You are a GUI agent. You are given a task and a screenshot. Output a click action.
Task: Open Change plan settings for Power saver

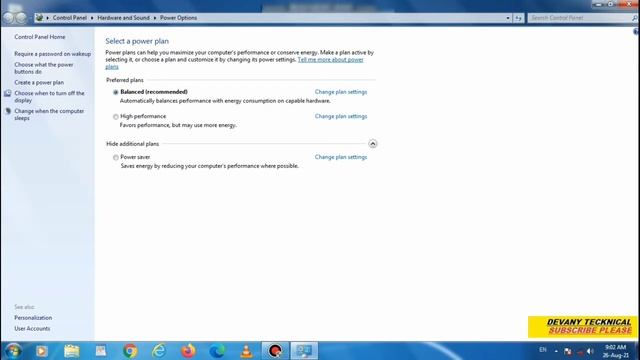pyautogui.click(x=341, y=157)
